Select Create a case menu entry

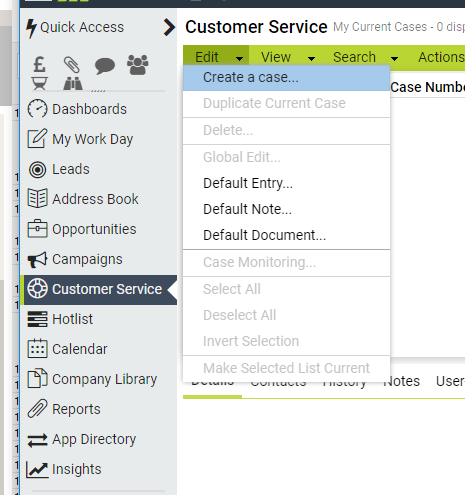pos(286,78)
